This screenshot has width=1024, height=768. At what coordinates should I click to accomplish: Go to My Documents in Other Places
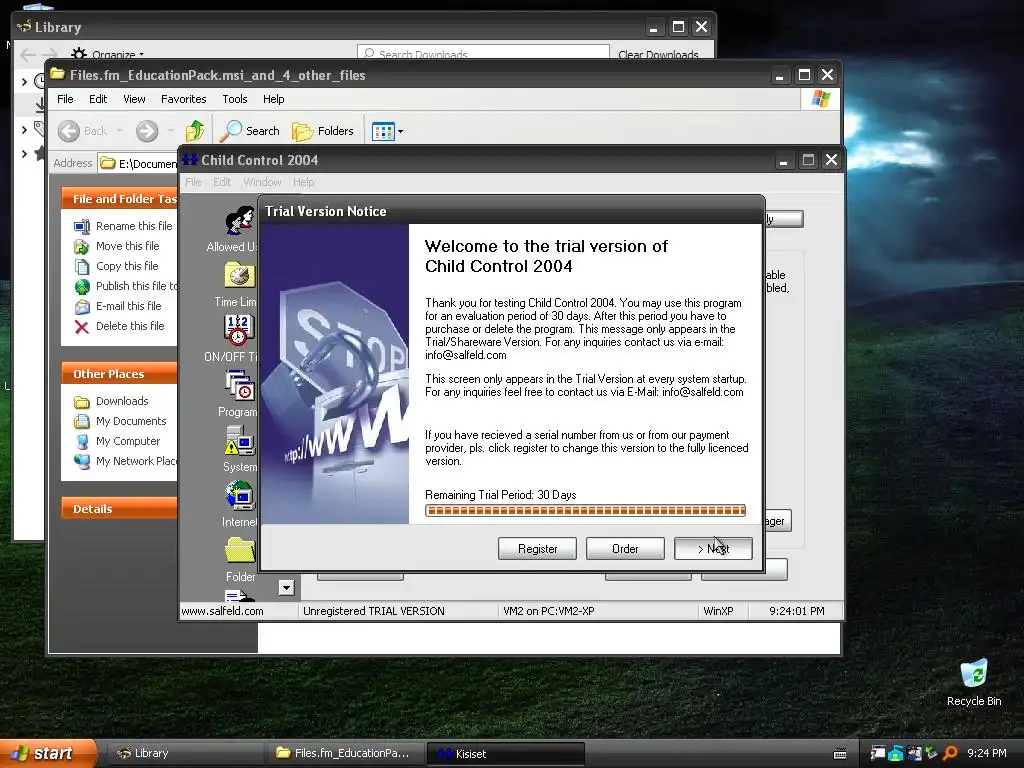(x=131, y=421)
